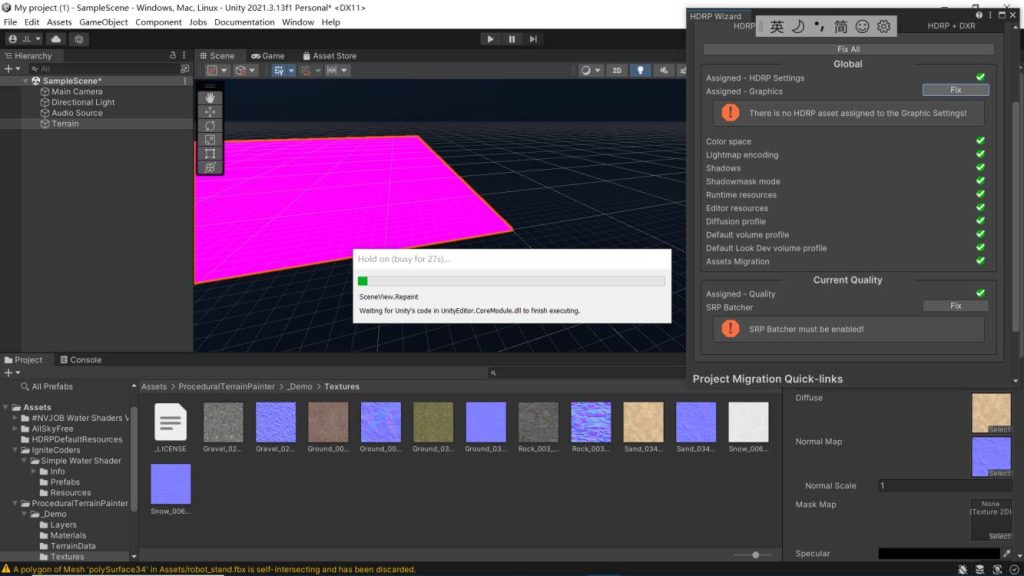Viewport: 1024px width, 576px height.
Task: Open Hierarchy create plus dropdown
Action: [x=12, y=69]
